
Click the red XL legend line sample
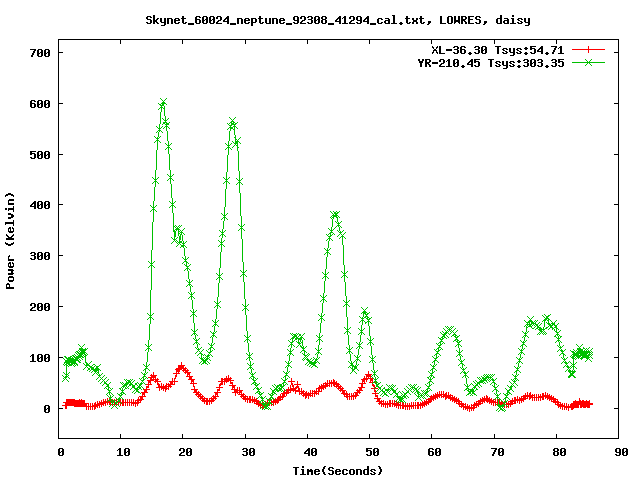pyautogui.click(x=588, y=50)
